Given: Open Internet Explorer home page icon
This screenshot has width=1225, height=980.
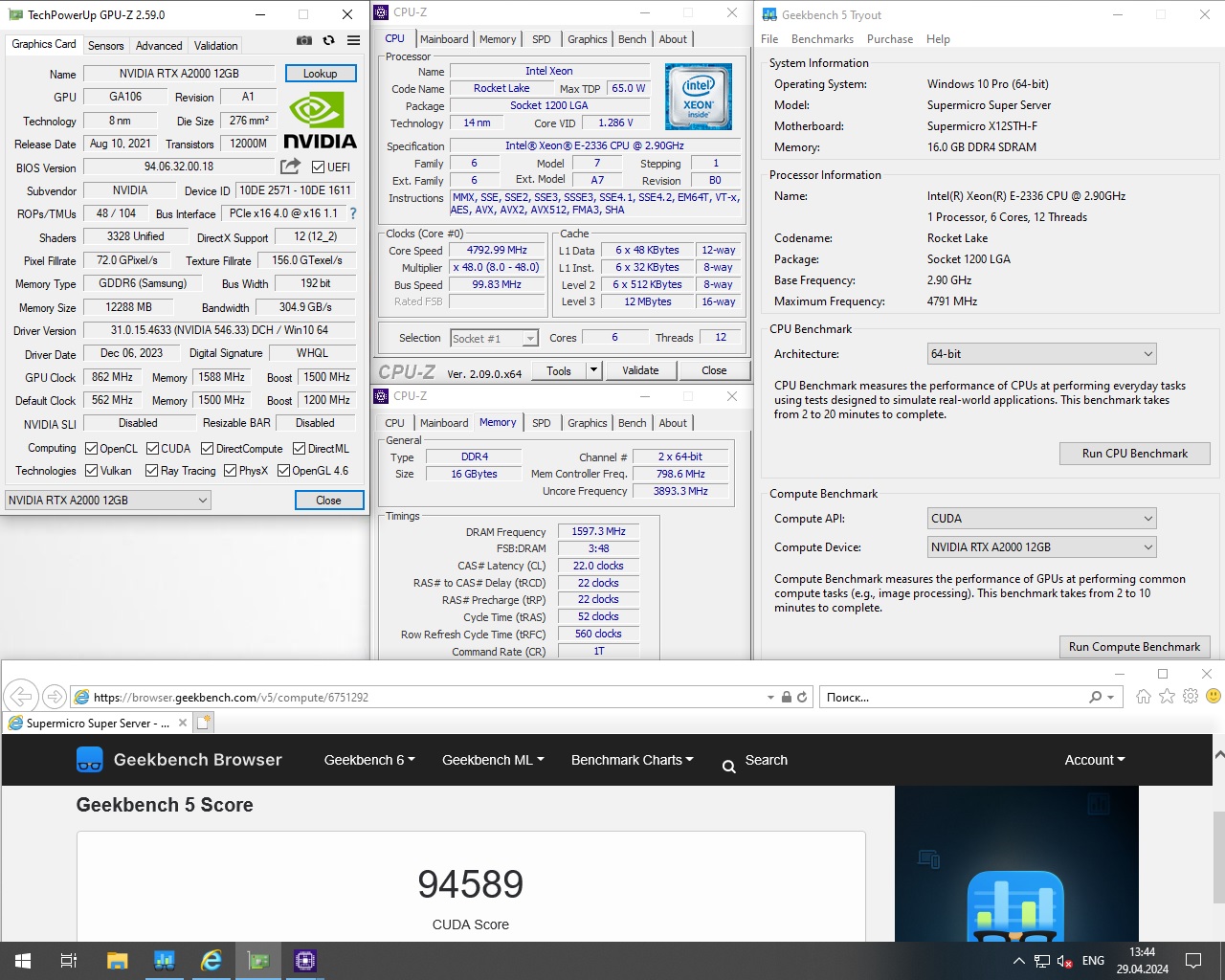Looking at the screenshot, I should (1143, 697).
